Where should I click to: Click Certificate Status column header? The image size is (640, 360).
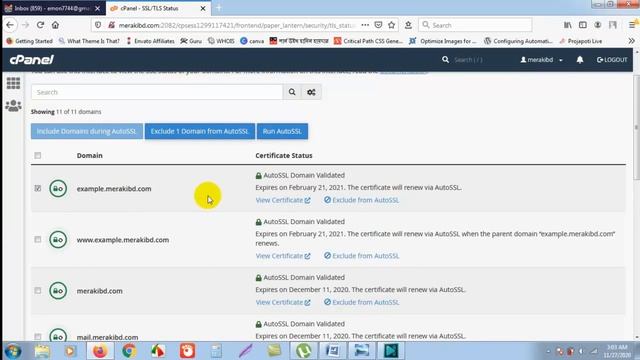coord(284,156)
